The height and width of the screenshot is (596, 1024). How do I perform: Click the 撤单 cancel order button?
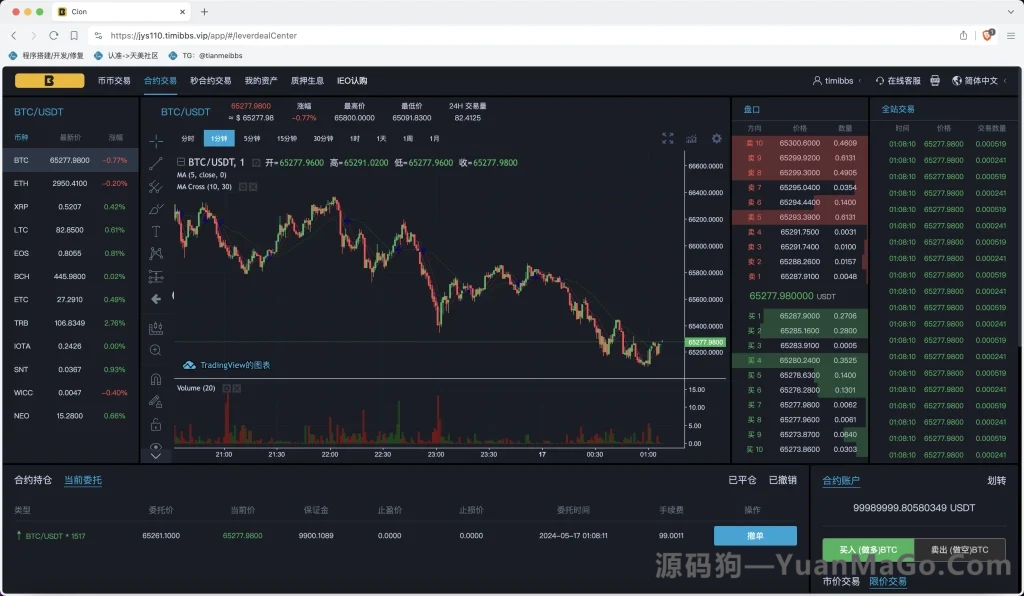[x=755, y=536]
